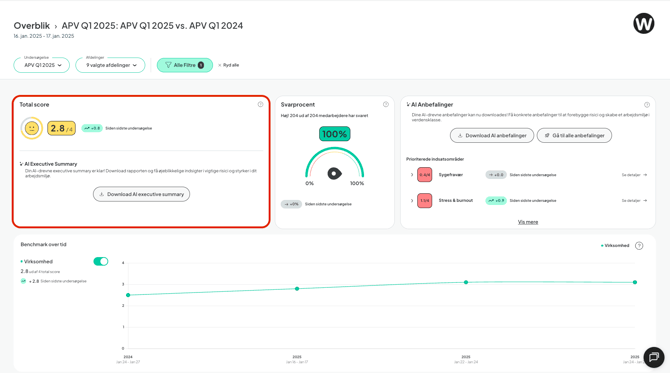This screenshot has width=670, height=373.
Task: Click the neutral smiley face score icon
Action: [32, 128]
